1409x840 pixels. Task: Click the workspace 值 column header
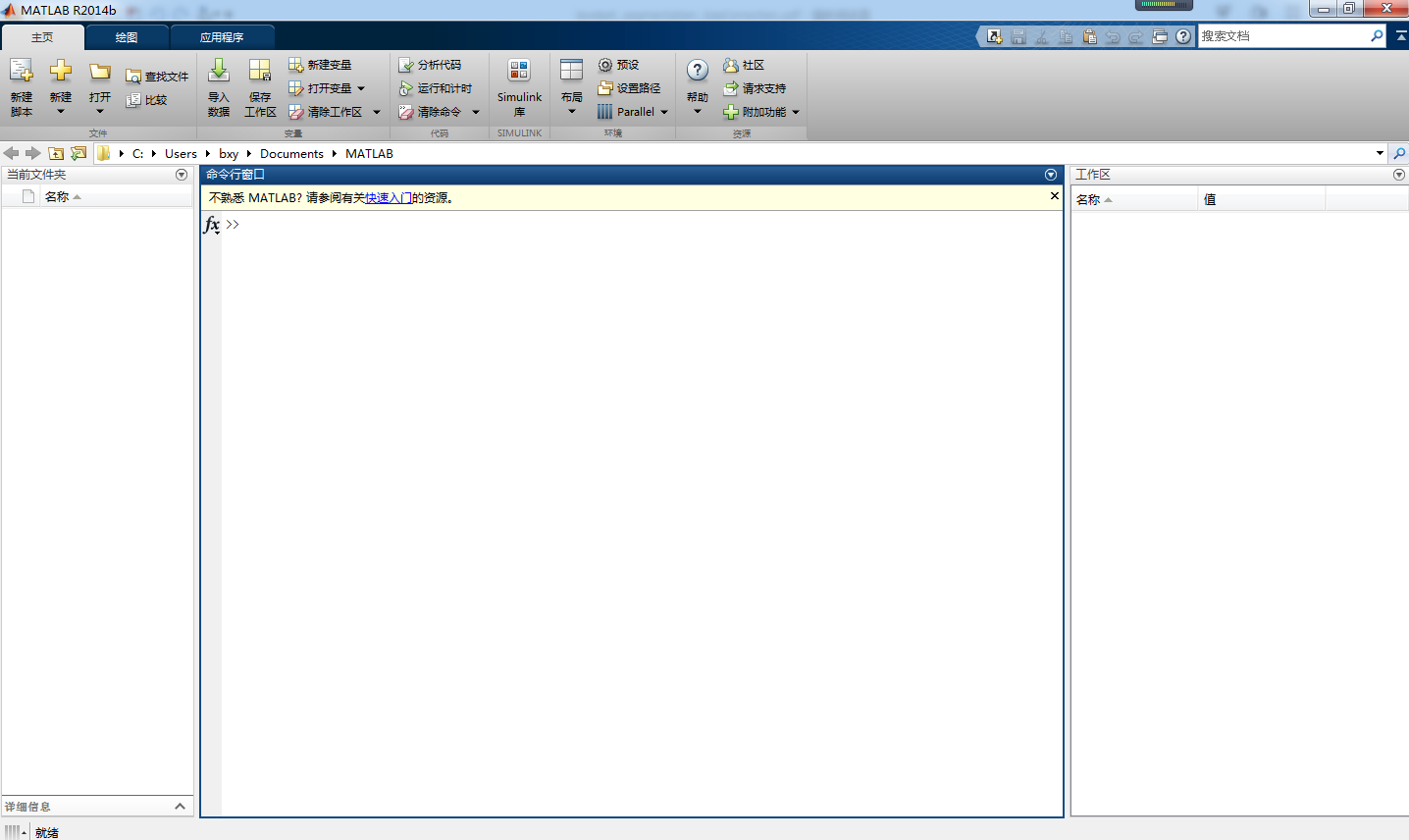1262,199
